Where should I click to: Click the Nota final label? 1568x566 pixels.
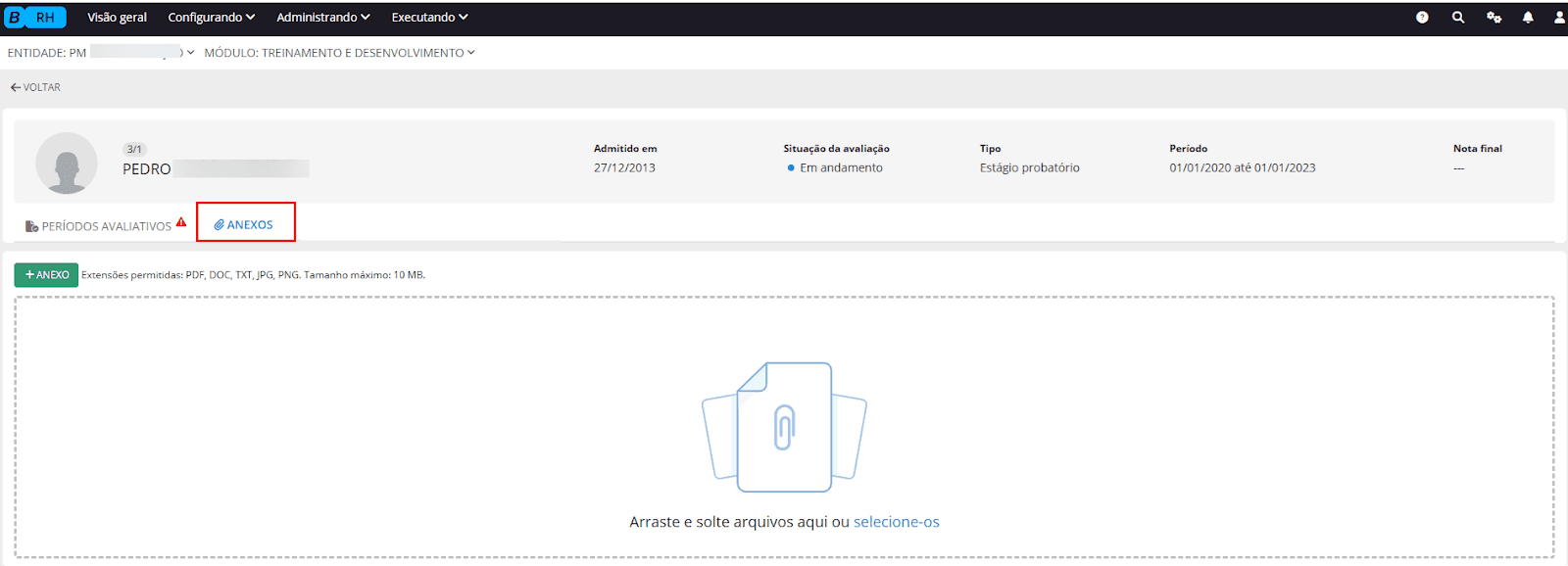(1477, 149)
